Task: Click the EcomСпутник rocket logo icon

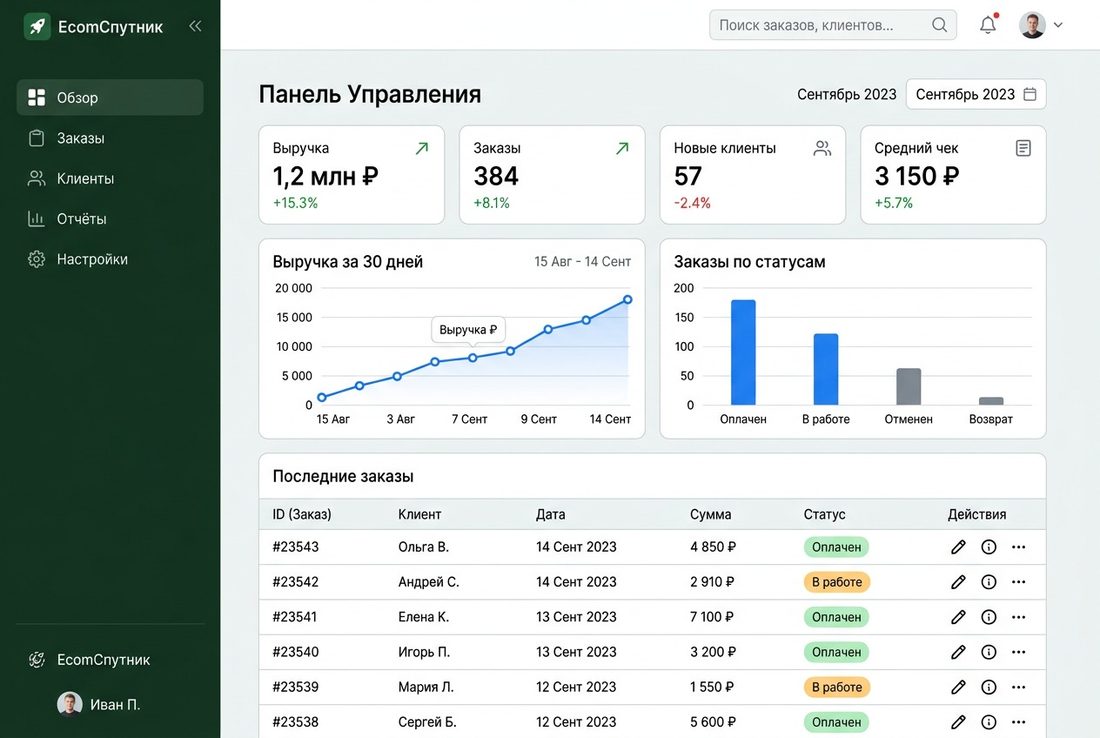Action: [37, 27]
